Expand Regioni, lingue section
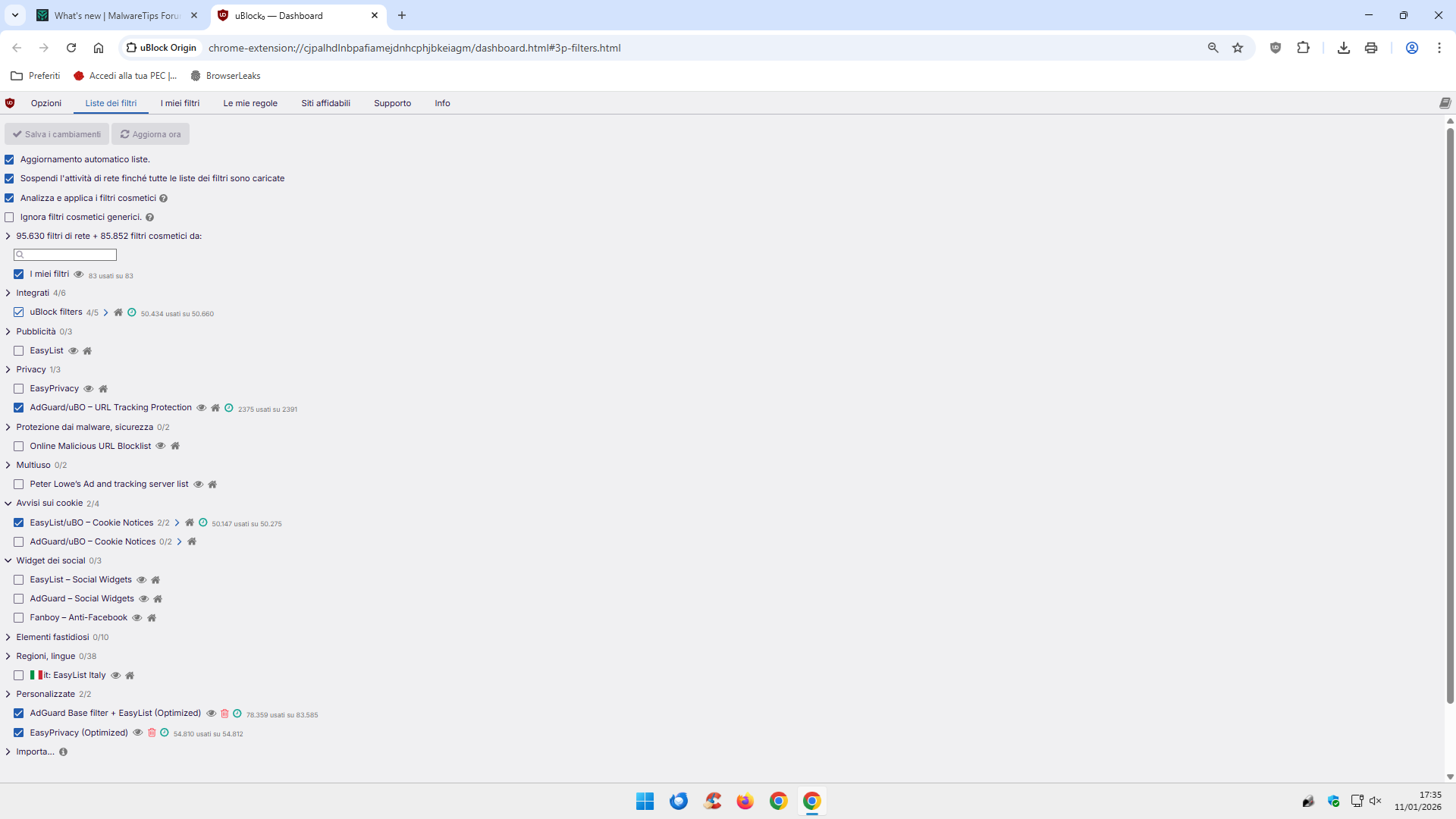 coord(8,657)
